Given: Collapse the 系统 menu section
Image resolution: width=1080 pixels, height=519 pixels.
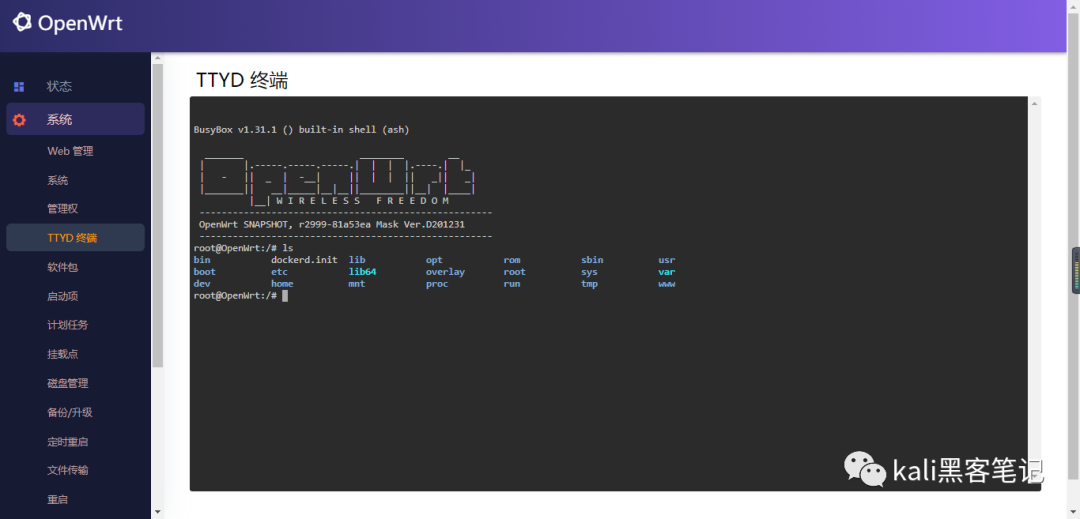Looking at the screenshot, I should coord(75,119).
